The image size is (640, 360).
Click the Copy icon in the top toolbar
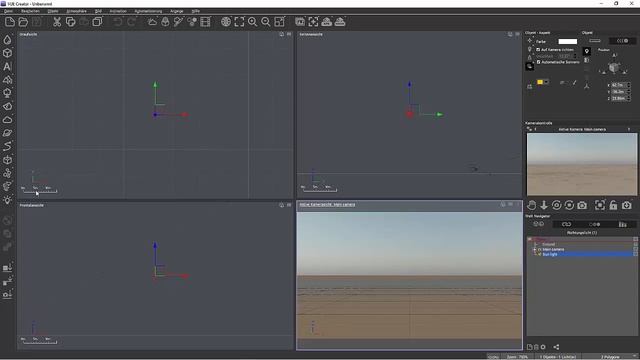(71, 22)
